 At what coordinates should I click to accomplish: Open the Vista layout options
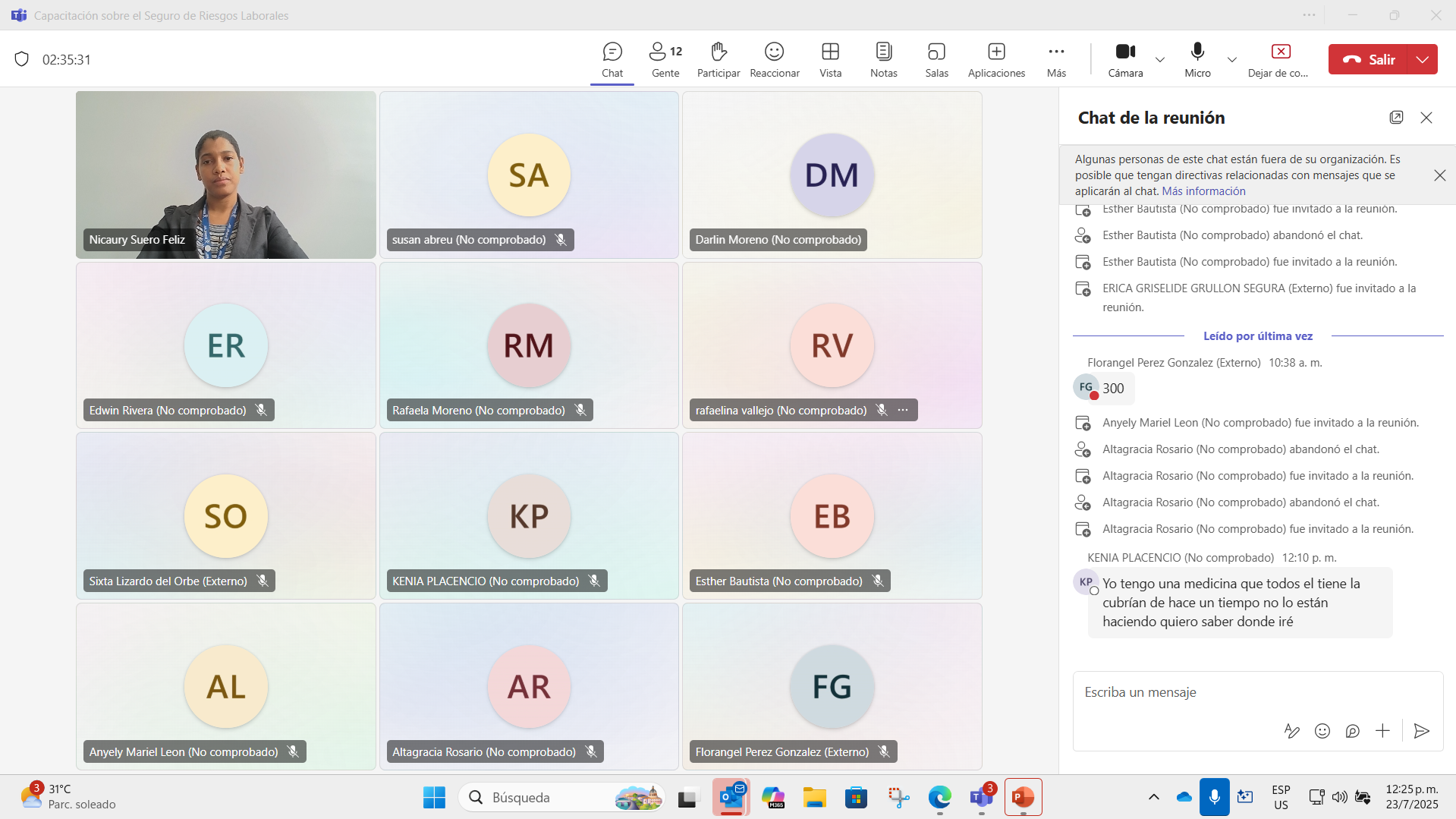point(830,59)
